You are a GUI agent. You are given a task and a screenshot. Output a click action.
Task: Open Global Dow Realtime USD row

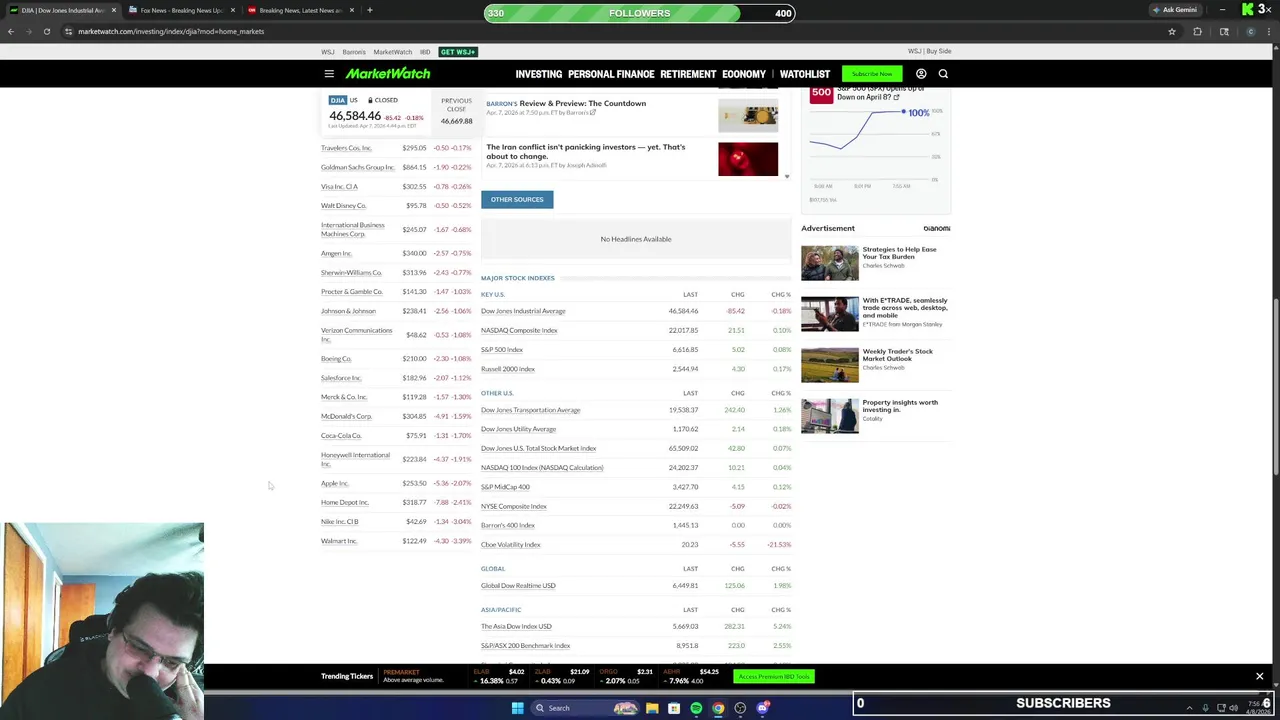pyautogui.click(x=636, y=586)
